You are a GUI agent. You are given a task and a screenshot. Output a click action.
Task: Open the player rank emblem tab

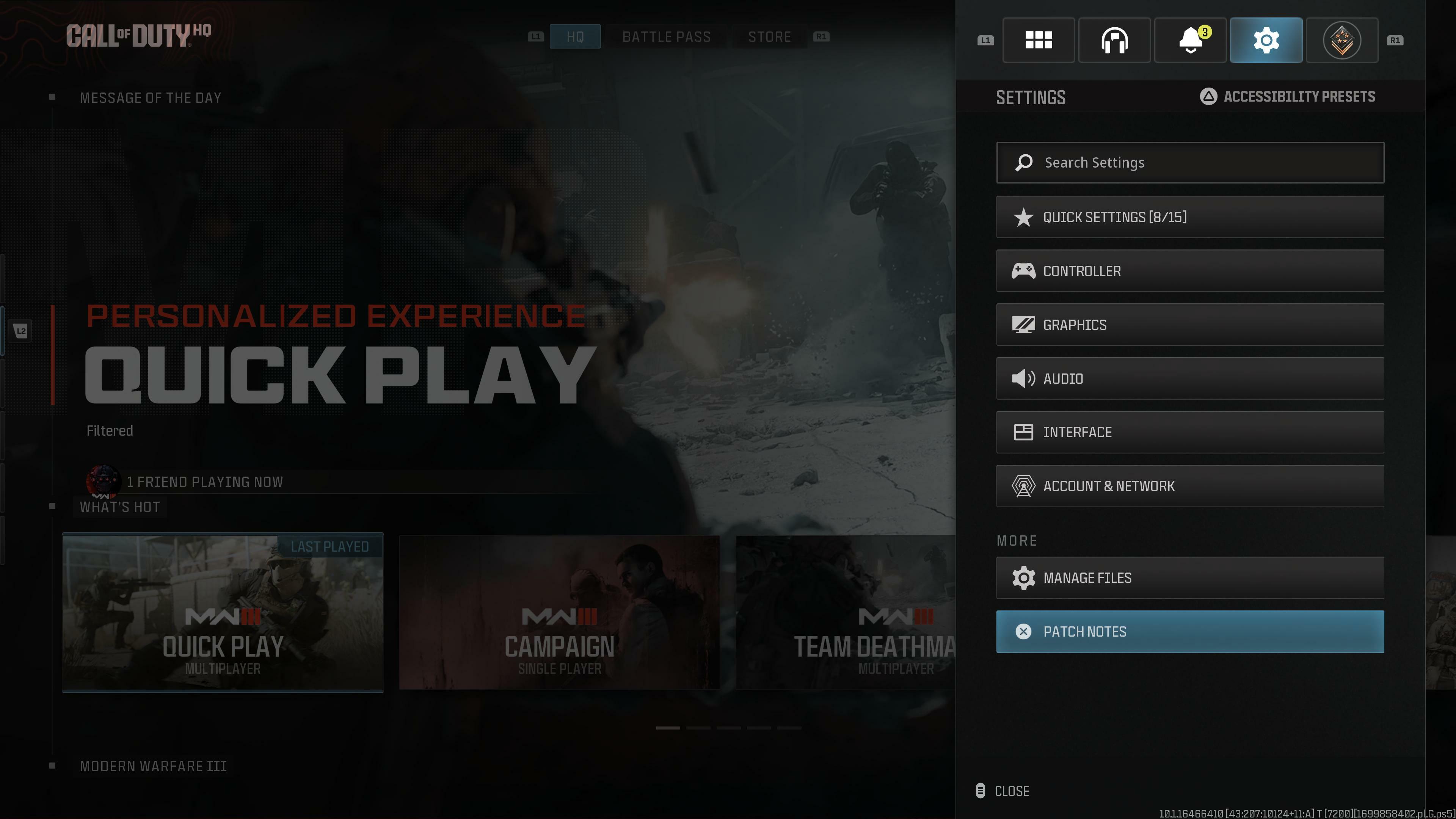tap(1342, 40)
